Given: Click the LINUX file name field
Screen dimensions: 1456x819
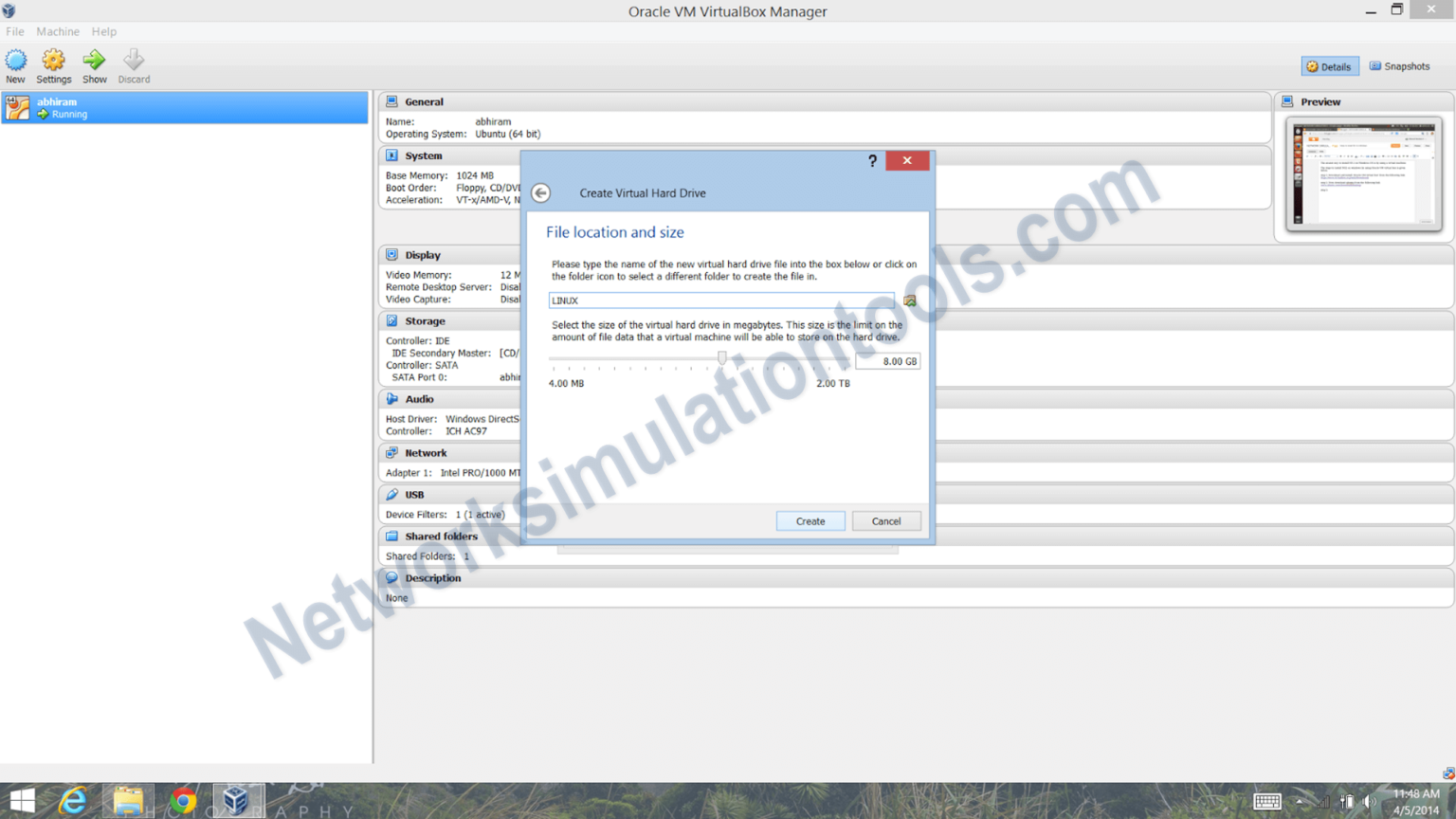Looking at the screenshot, I should click(x=720, y=300).
